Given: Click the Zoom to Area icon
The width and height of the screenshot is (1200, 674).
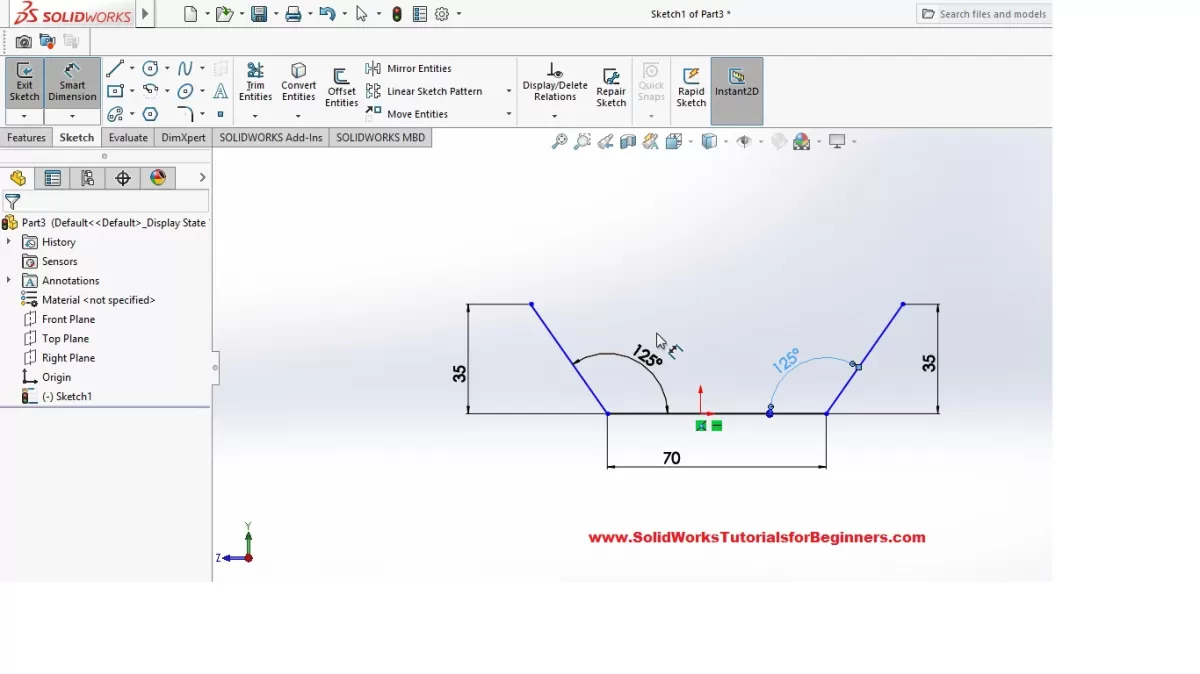Looking at the screenshot, I should click(583, 142).
